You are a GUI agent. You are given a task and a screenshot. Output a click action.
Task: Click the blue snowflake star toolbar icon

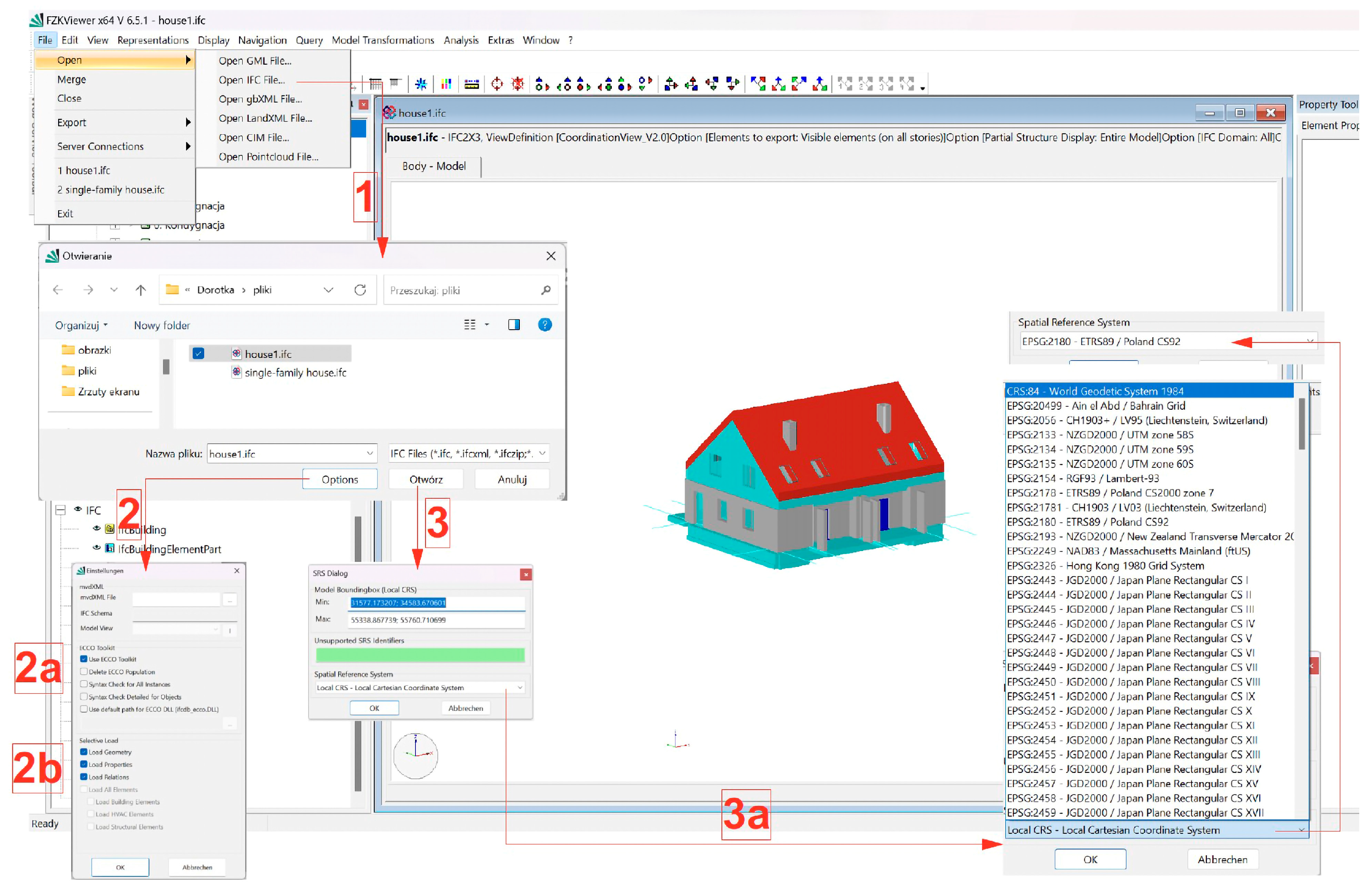tap(421, 84)
